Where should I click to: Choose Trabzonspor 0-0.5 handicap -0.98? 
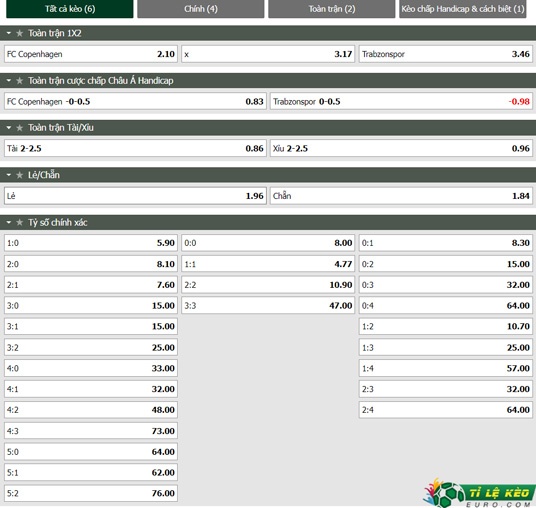click(x=401, y=102)
